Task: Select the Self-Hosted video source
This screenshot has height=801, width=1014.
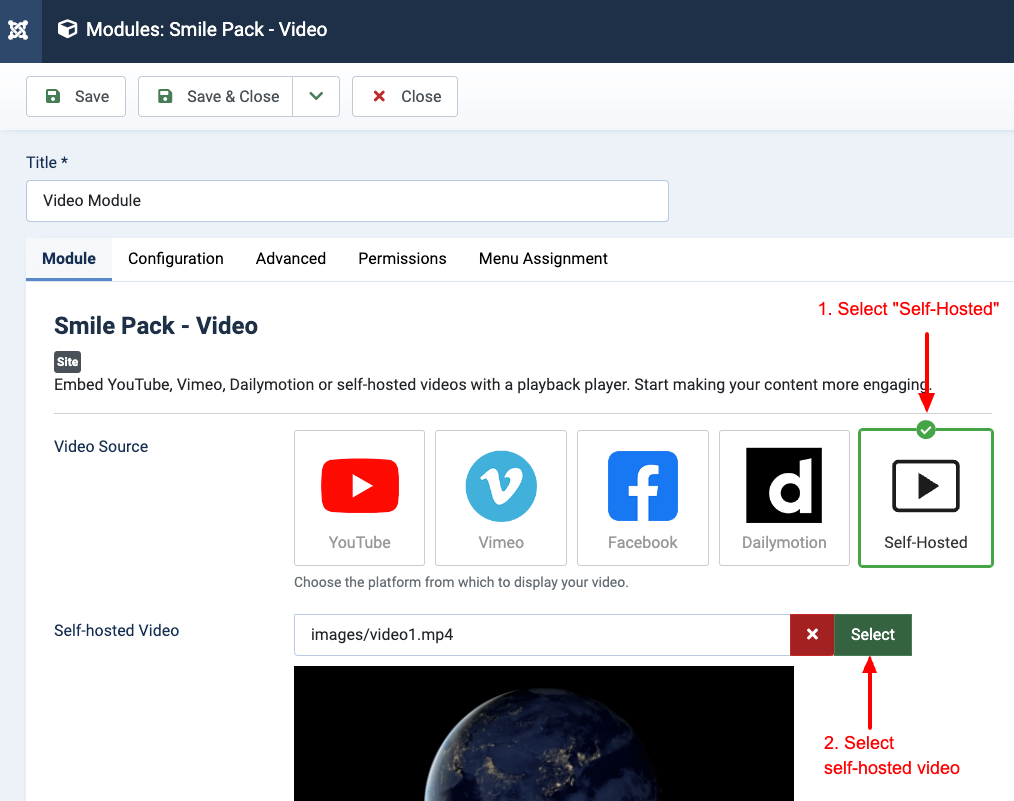Action: (x=925, y=498)
